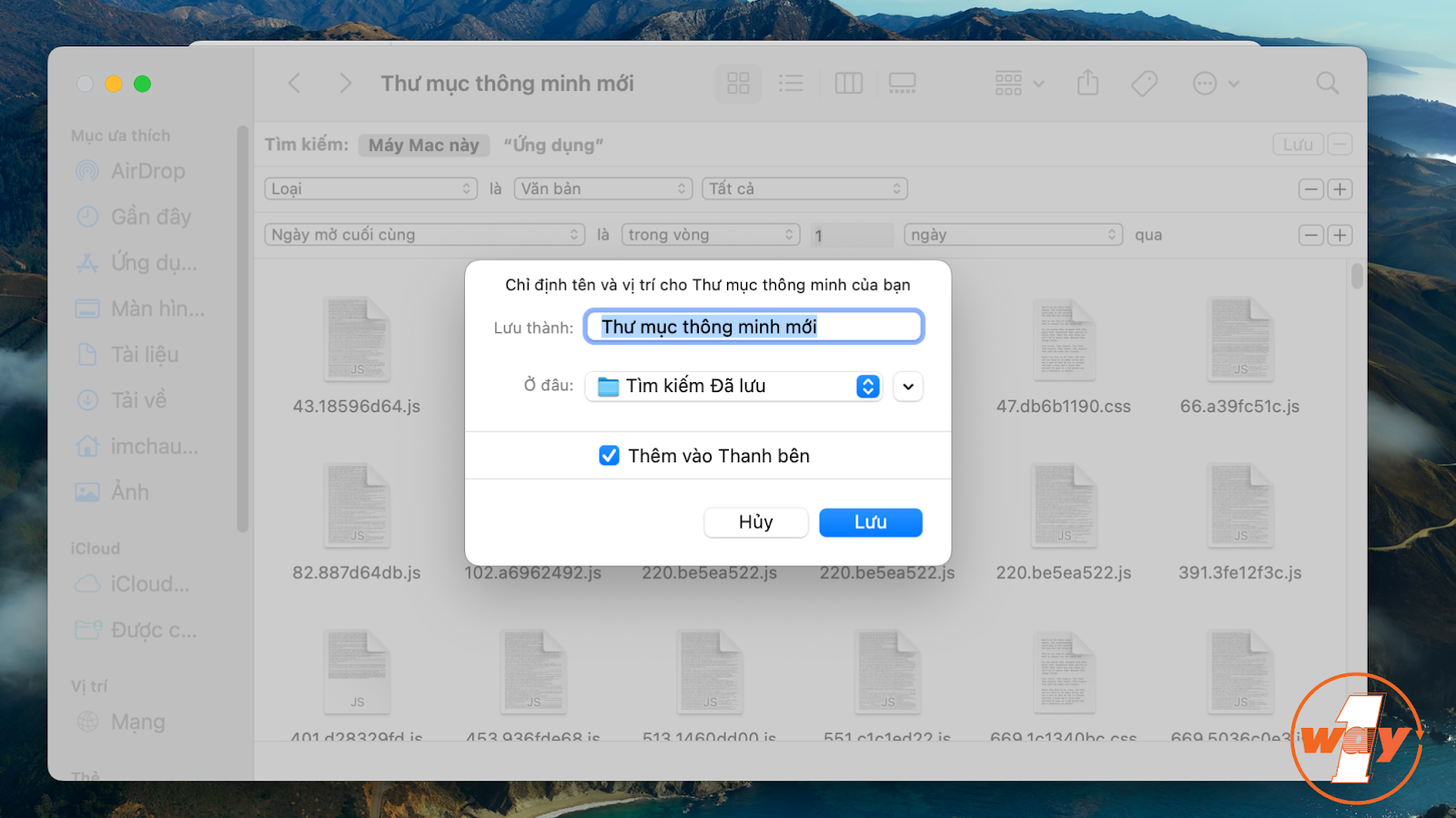Viewport: 1456px width, 818px height.
Task: Click the search magnifier icon
Action: click(x=1328, y=84)
